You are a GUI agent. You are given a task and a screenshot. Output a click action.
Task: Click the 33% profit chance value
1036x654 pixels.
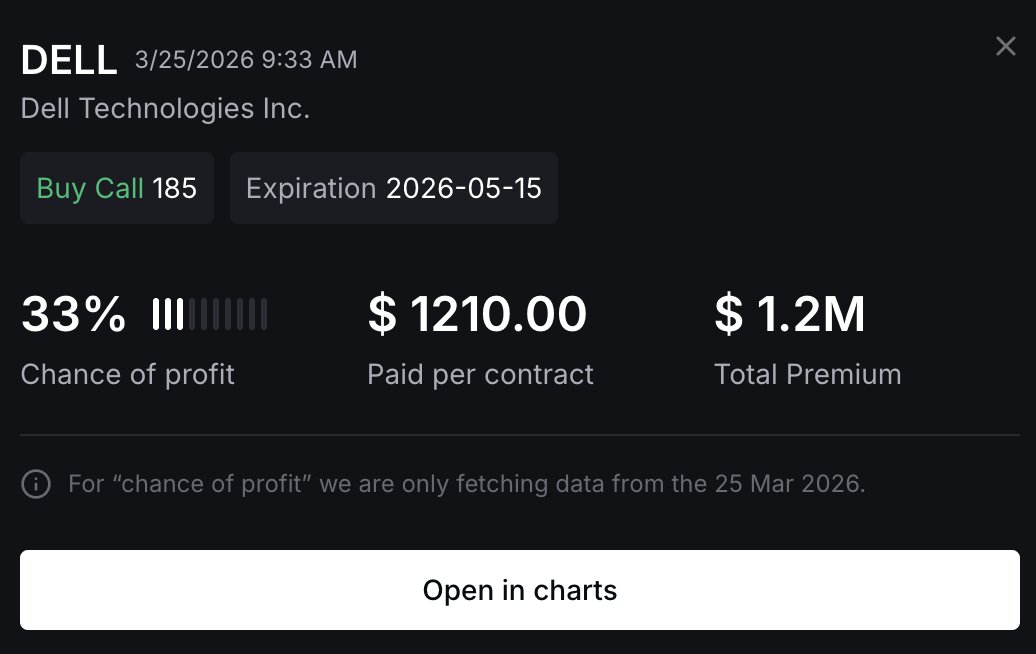(x=73, y=315)
